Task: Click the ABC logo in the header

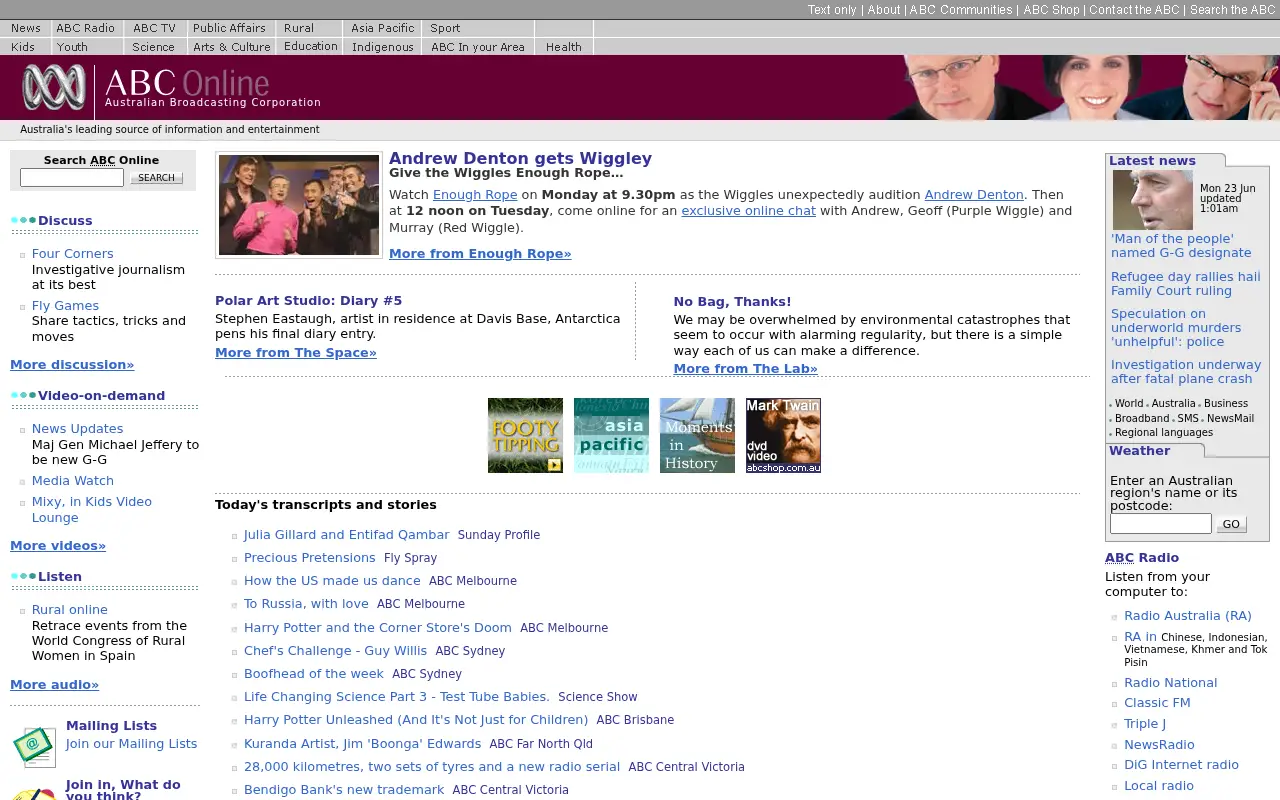Action: point(54,87)
